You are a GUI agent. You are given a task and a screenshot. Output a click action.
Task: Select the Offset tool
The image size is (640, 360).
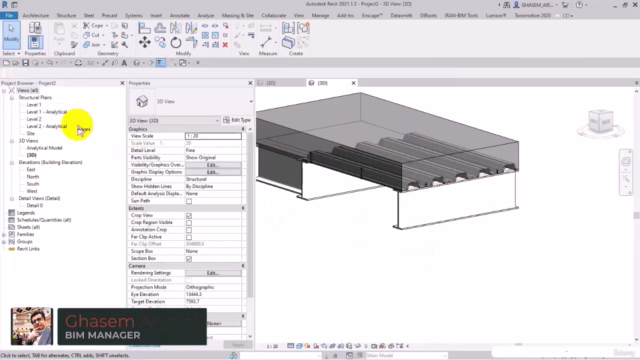pyautogui.click(x=160, y=28)
